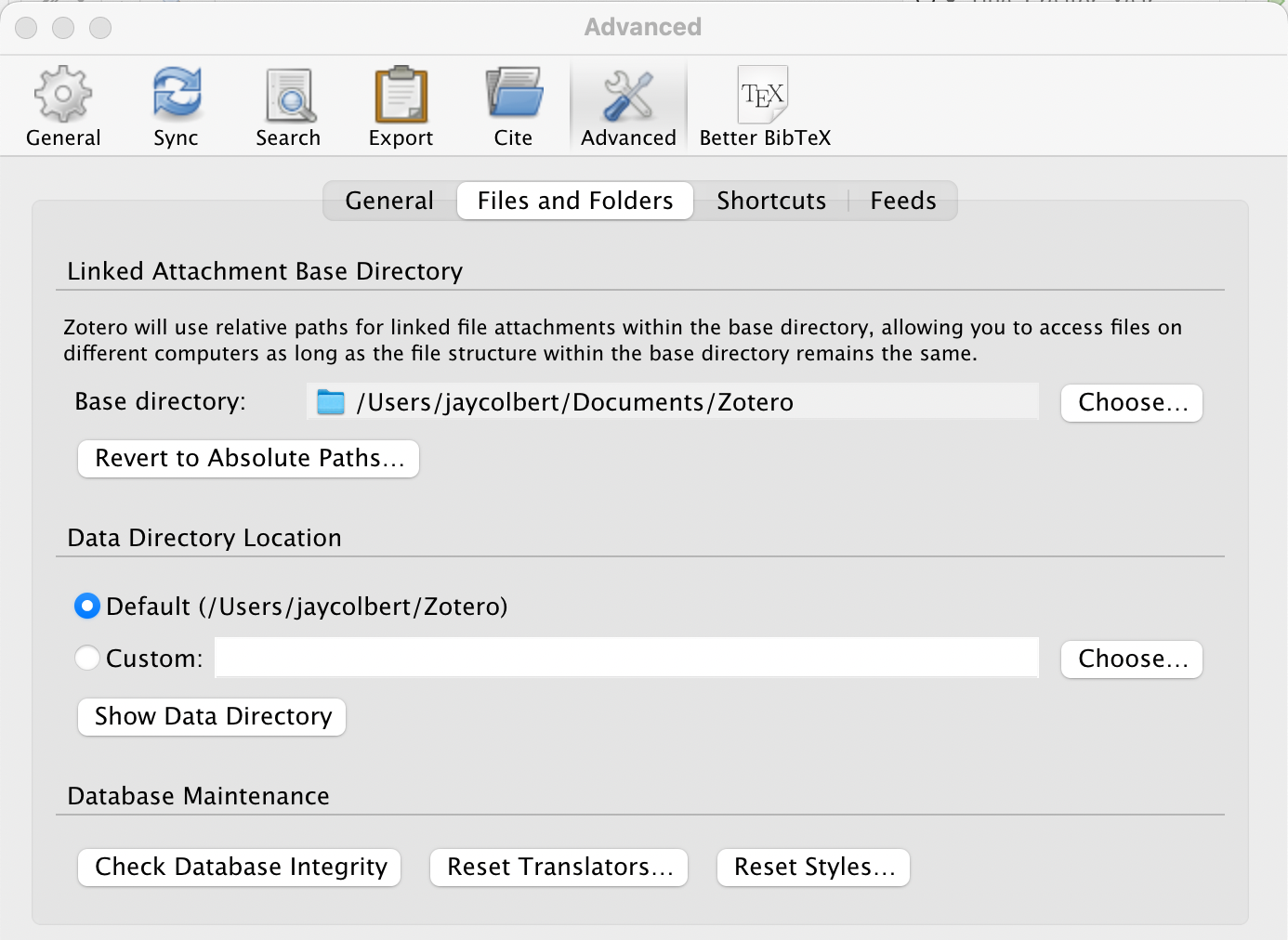This screenshot has height=940, width=1288.
Task: Select the Files and Folders tab
Action: click(x=573, y=201)
